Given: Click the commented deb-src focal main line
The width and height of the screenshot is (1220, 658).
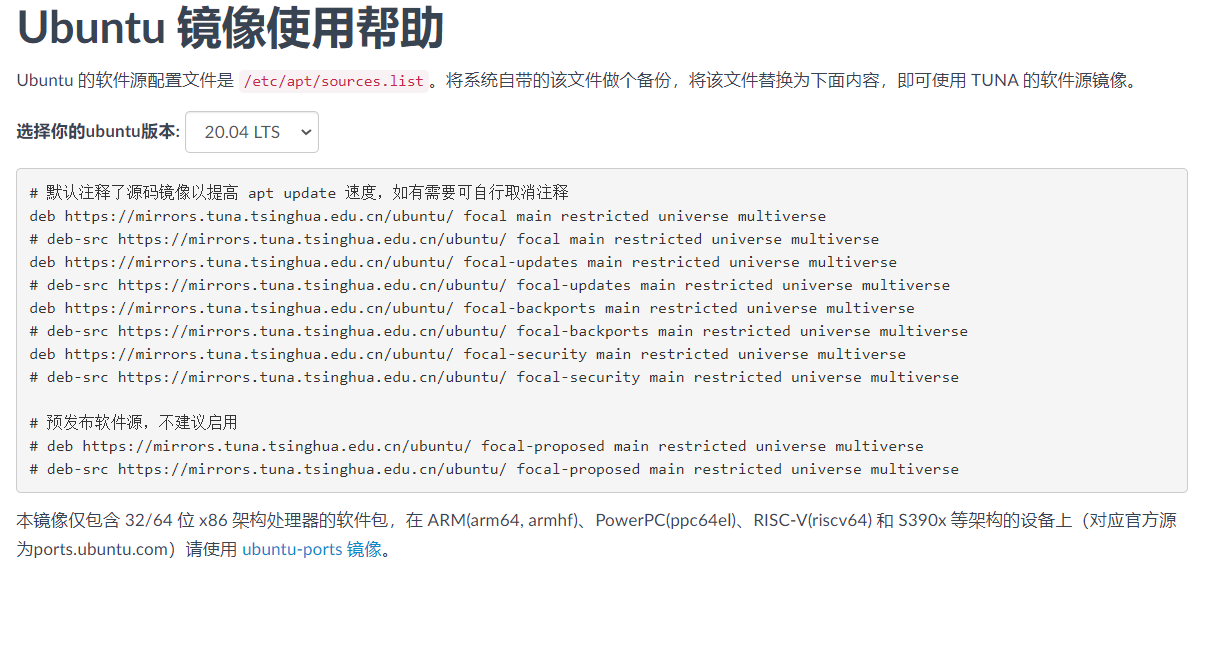Looking at the screenshot, I should (x=454, y=239).
